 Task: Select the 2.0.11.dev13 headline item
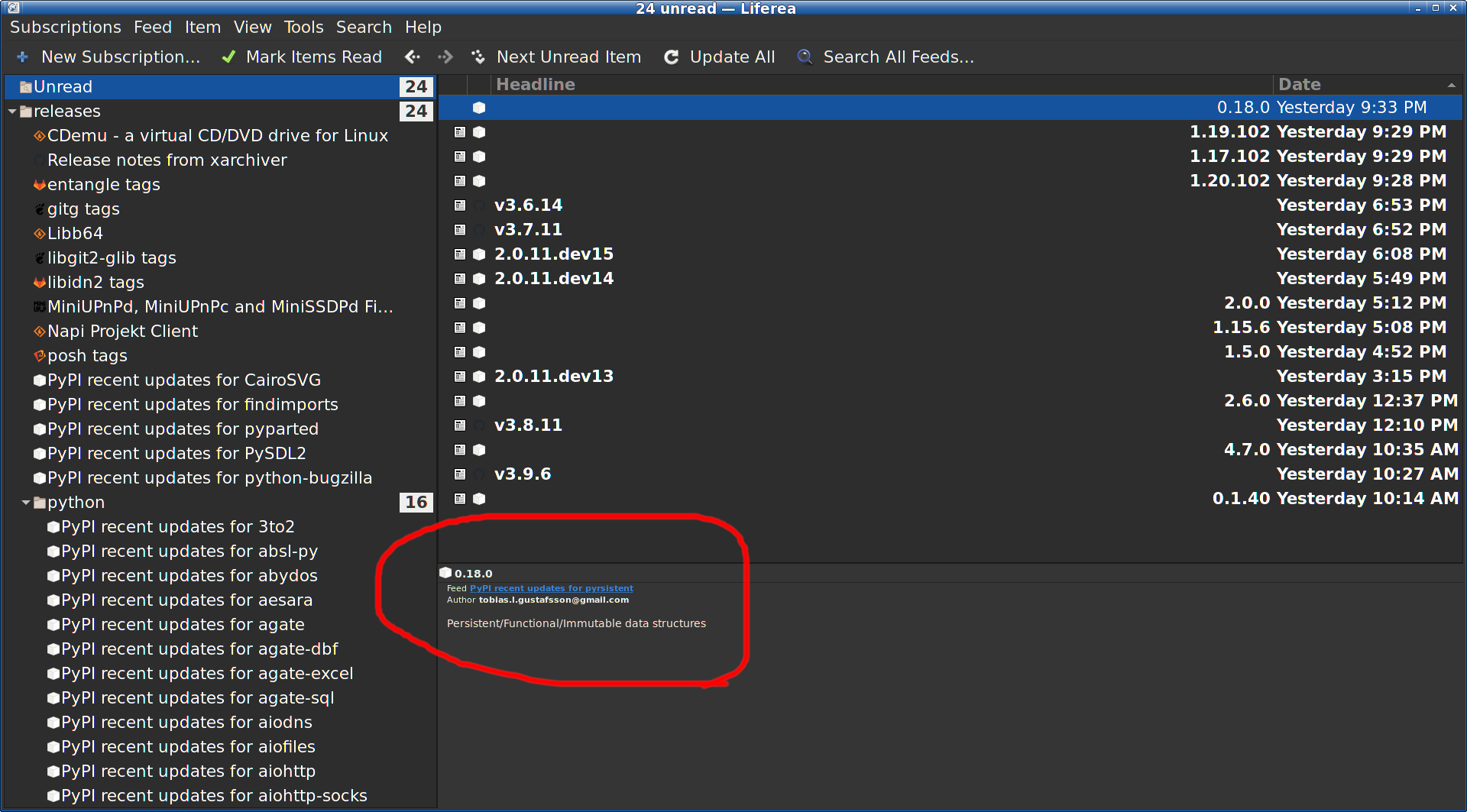tap(554, 377)
